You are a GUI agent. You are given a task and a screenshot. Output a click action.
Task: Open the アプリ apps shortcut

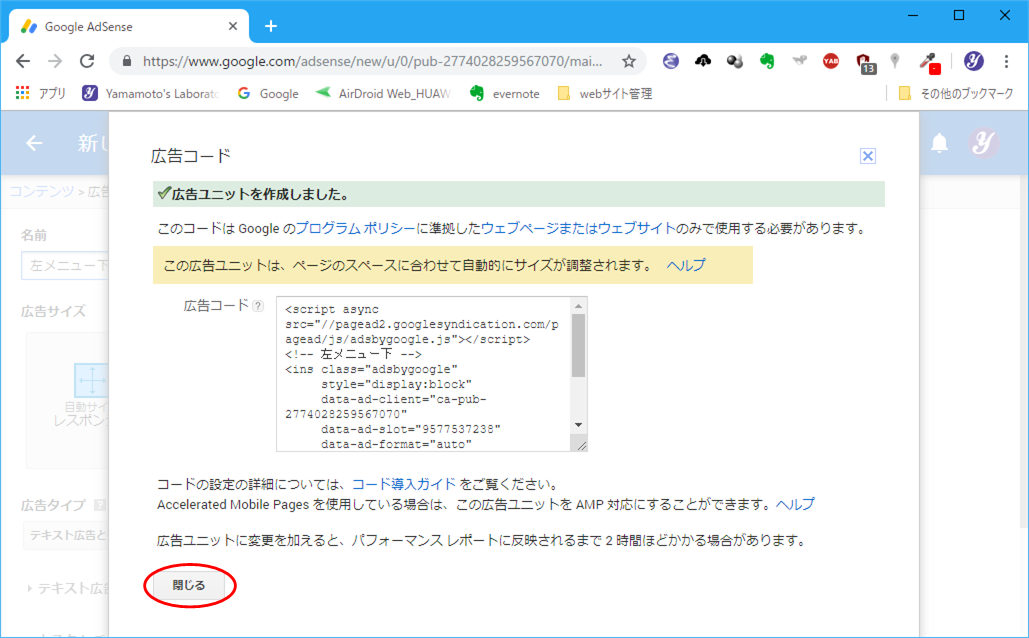[x=41, y=93]
